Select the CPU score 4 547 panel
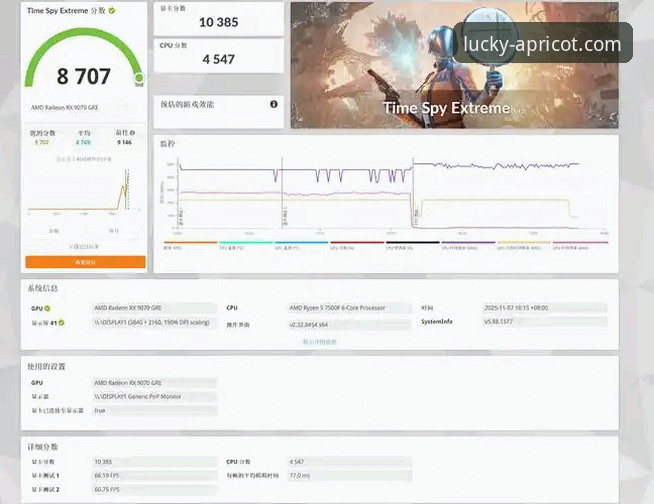 click(219, 56)
